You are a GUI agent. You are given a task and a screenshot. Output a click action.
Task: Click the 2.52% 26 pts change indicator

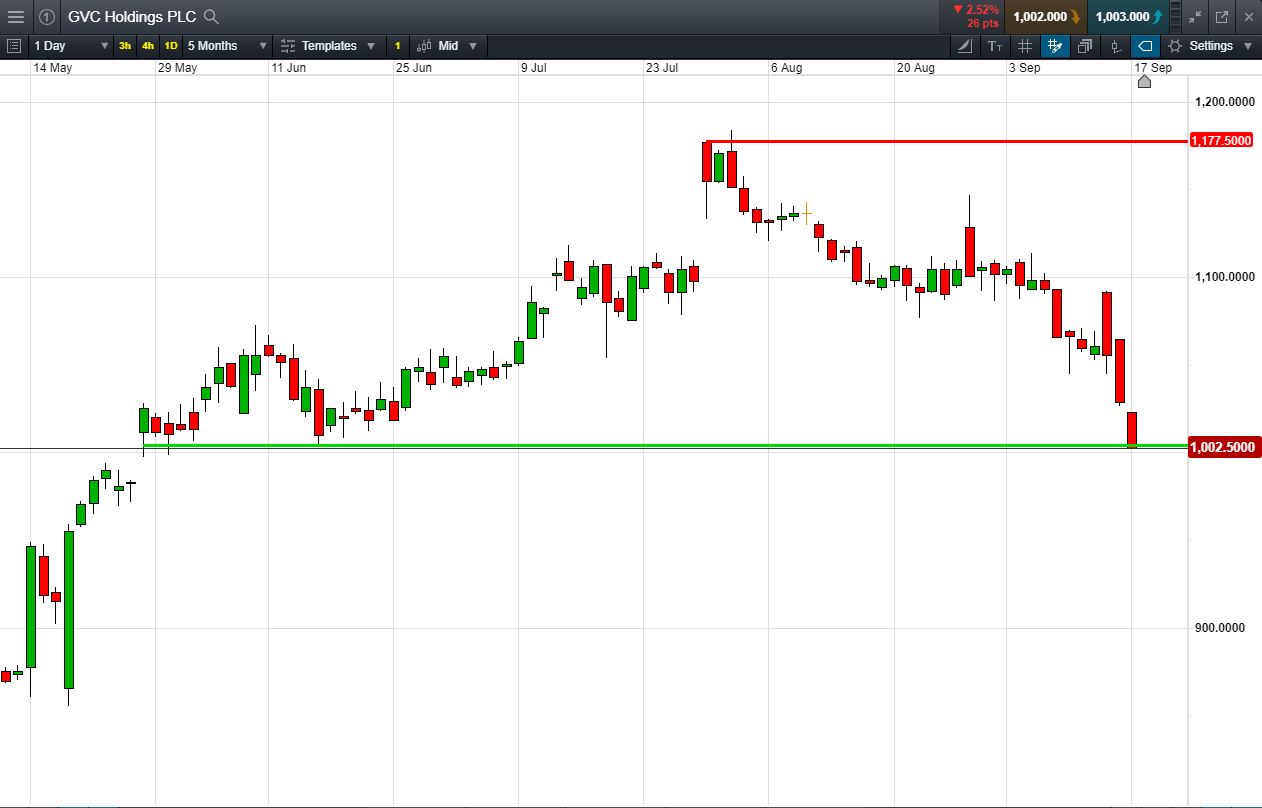975,17
